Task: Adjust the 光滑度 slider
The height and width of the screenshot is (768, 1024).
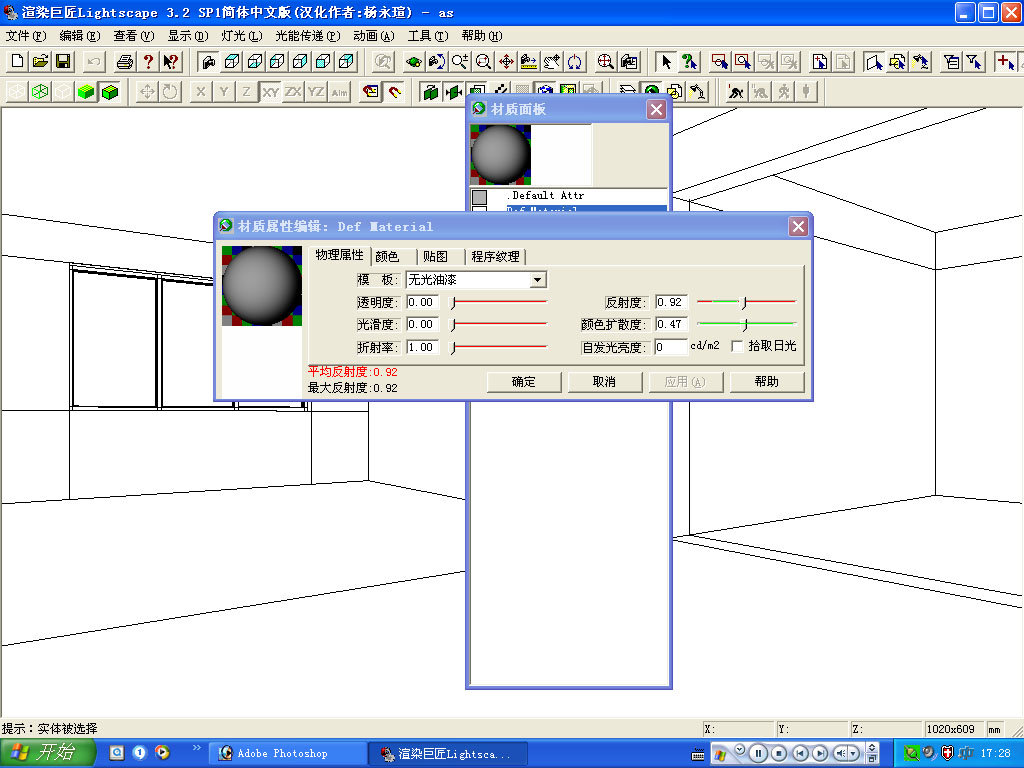Action: 500,324
